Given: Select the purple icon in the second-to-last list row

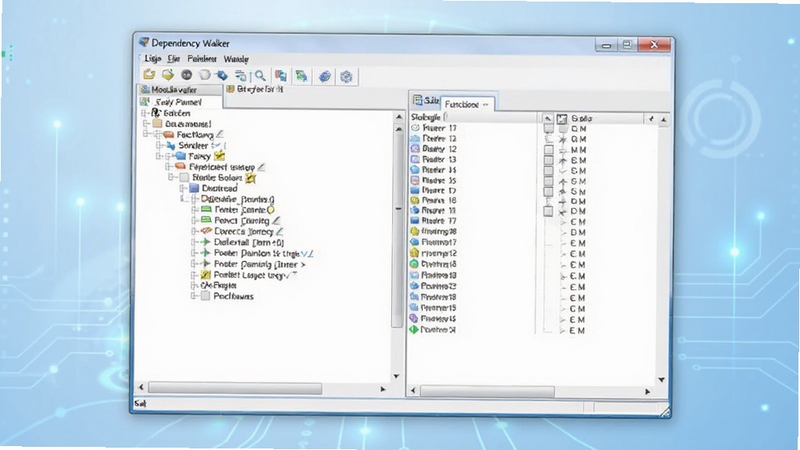Looking at the screenshot, I should click(x=414, y=318).
